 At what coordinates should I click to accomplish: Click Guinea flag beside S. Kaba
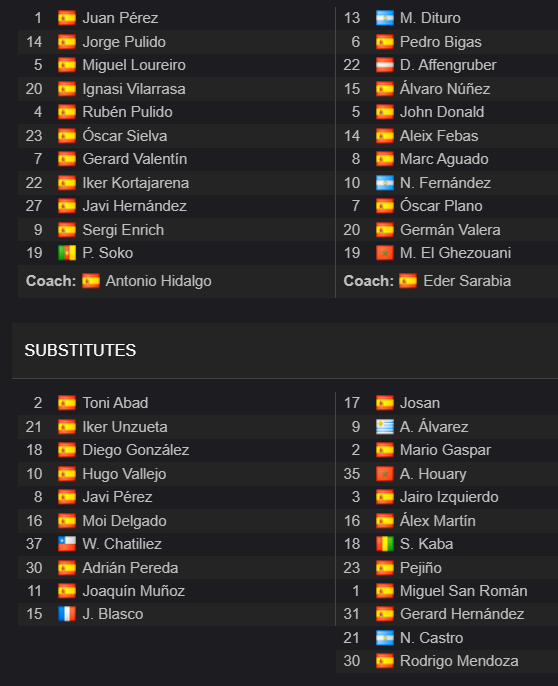pyautogui.click(x=385, y=544)
